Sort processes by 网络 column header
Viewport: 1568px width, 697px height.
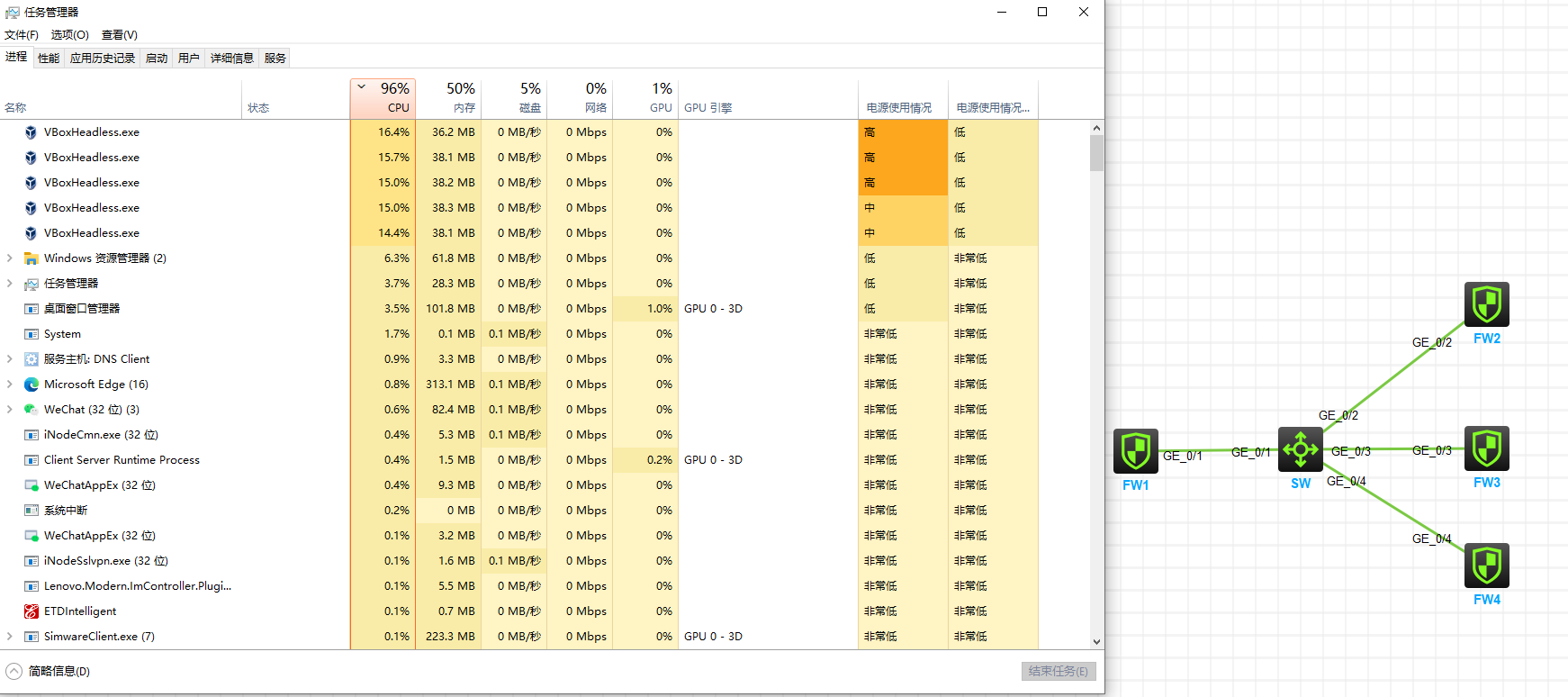580,99
